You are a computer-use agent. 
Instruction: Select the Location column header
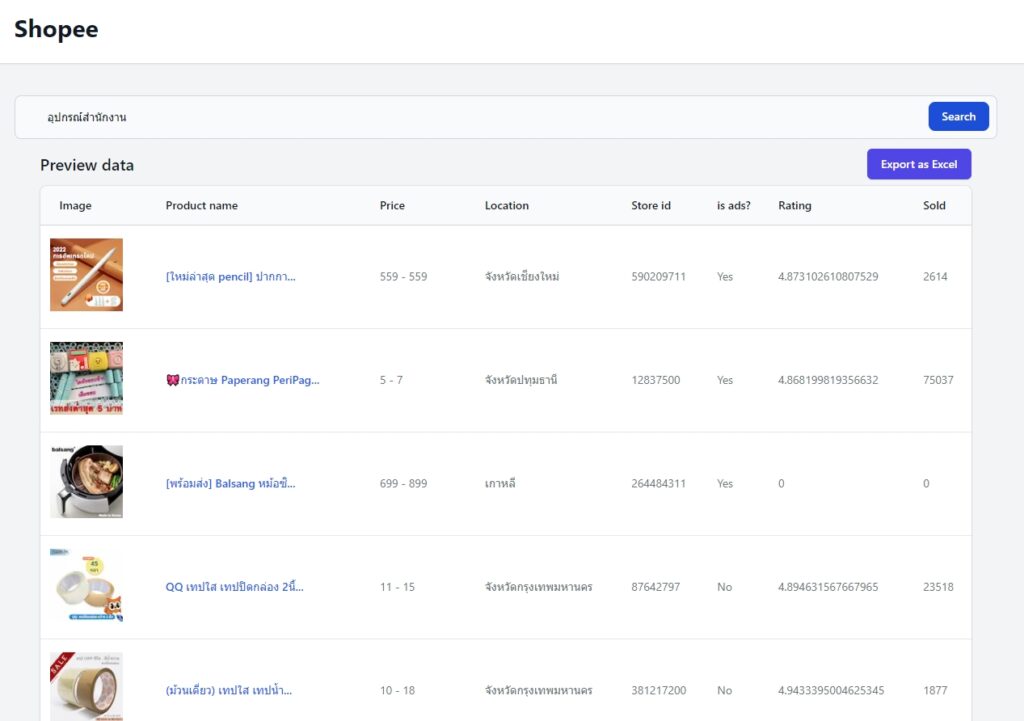pyautogui.click(x=506, y=206)
